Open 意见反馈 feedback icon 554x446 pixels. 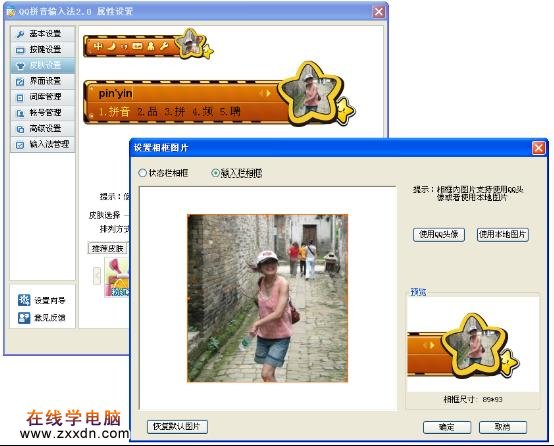tap(24, 317)
